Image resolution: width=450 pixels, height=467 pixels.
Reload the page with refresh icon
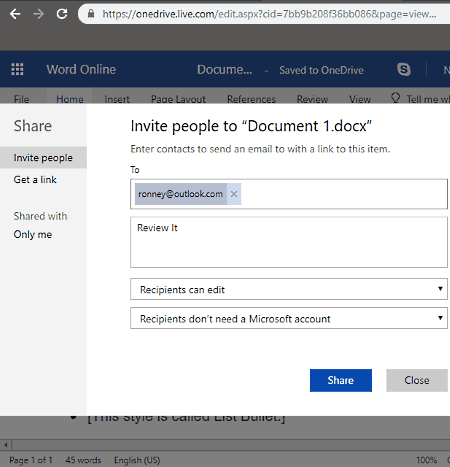click(62, 14)
